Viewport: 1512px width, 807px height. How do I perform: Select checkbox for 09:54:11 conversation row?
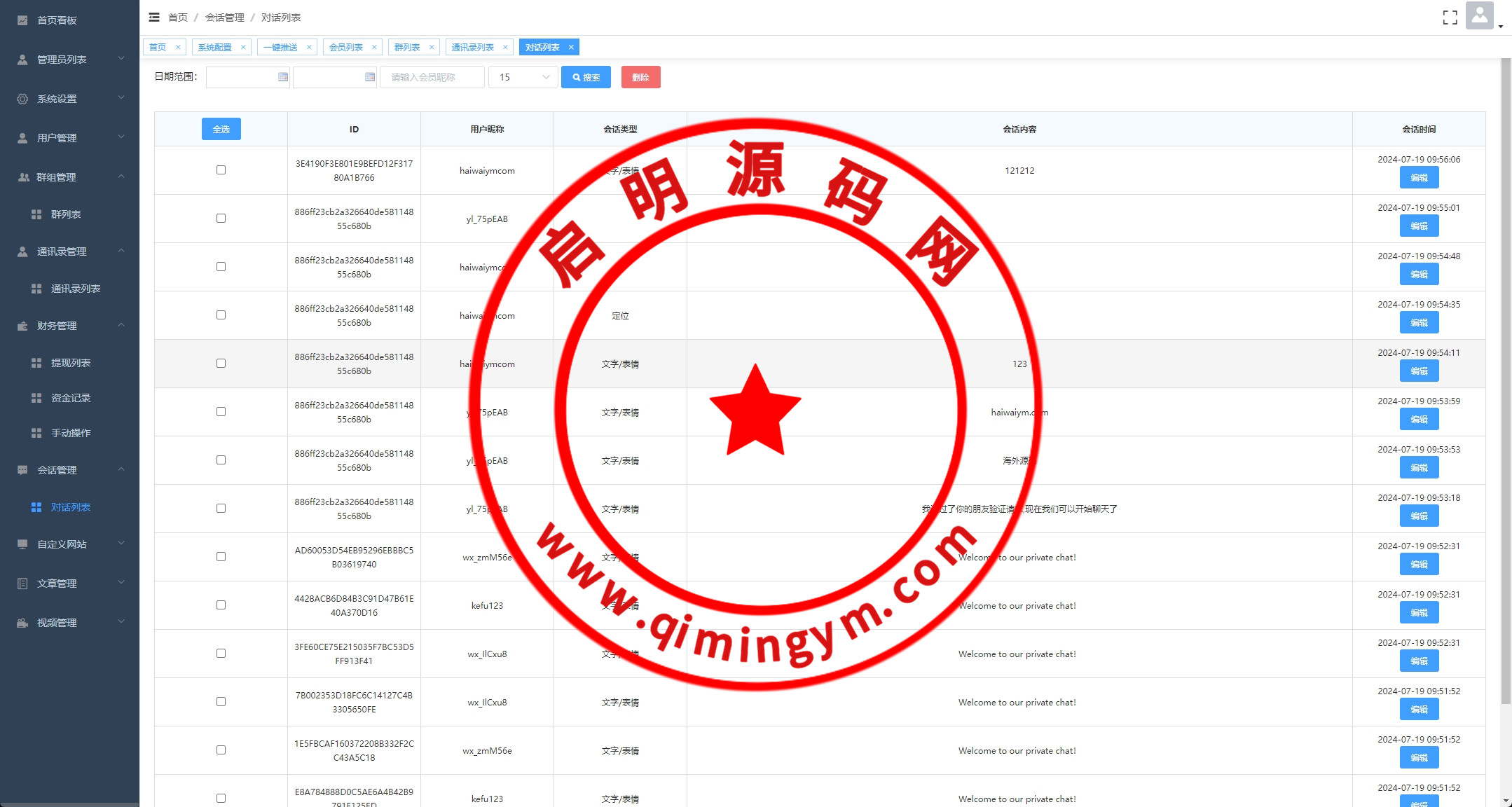[221, 364]
